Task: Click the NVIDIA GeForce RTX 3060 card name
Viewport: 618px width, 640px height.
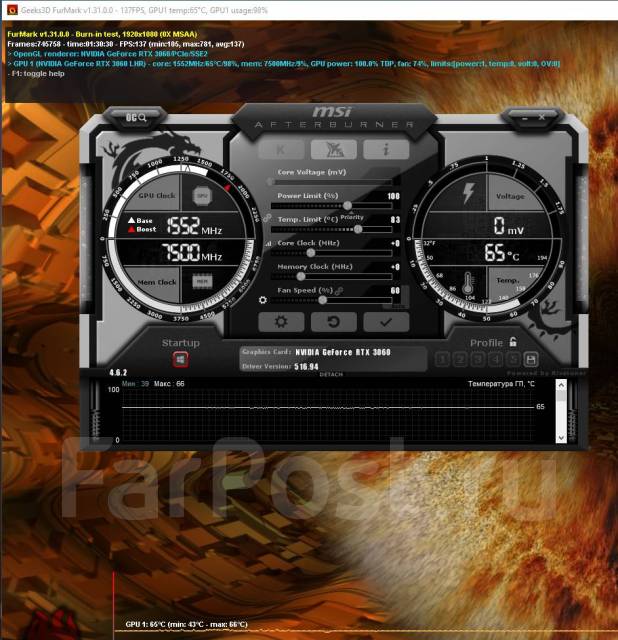Action: pos(343,352)
